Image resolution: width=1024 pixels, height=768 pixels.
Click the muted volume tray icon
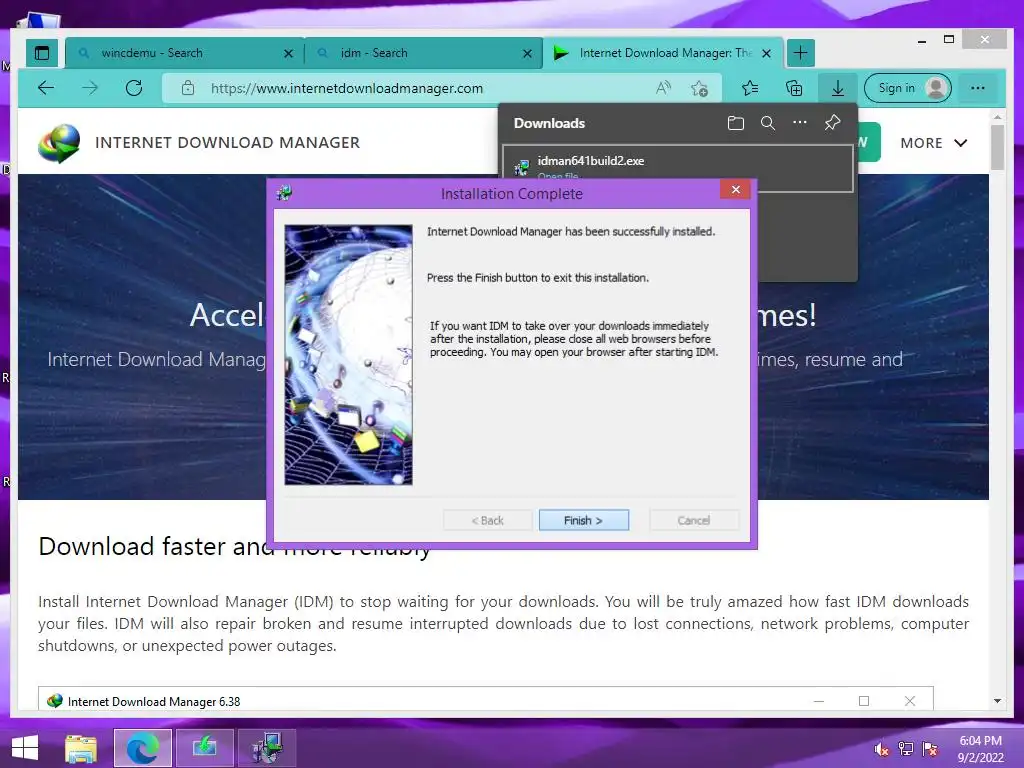(x=882, y=749)
